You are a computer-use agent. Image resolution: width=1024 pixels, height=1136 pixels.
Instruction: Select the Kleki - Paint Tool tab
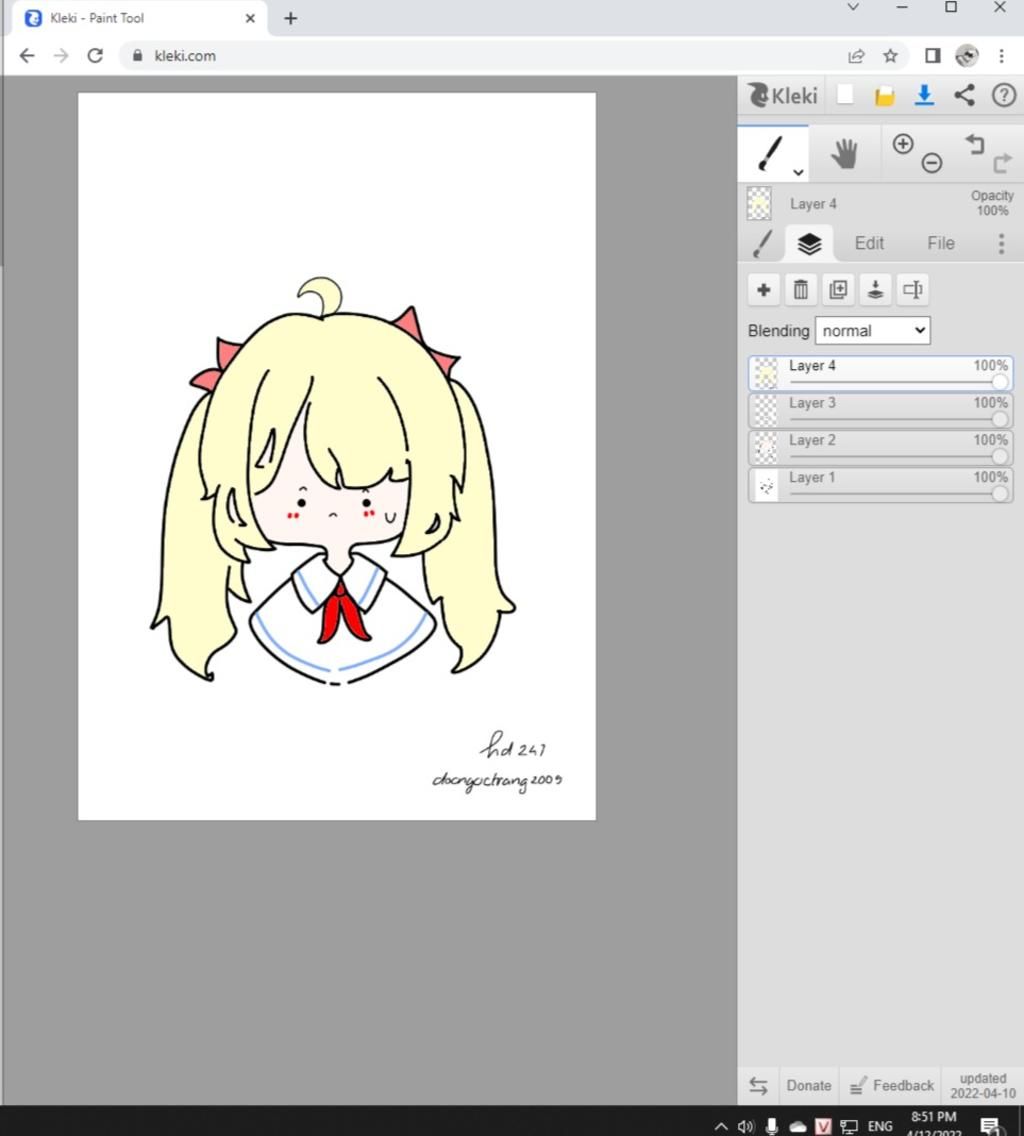click(140, 18)
